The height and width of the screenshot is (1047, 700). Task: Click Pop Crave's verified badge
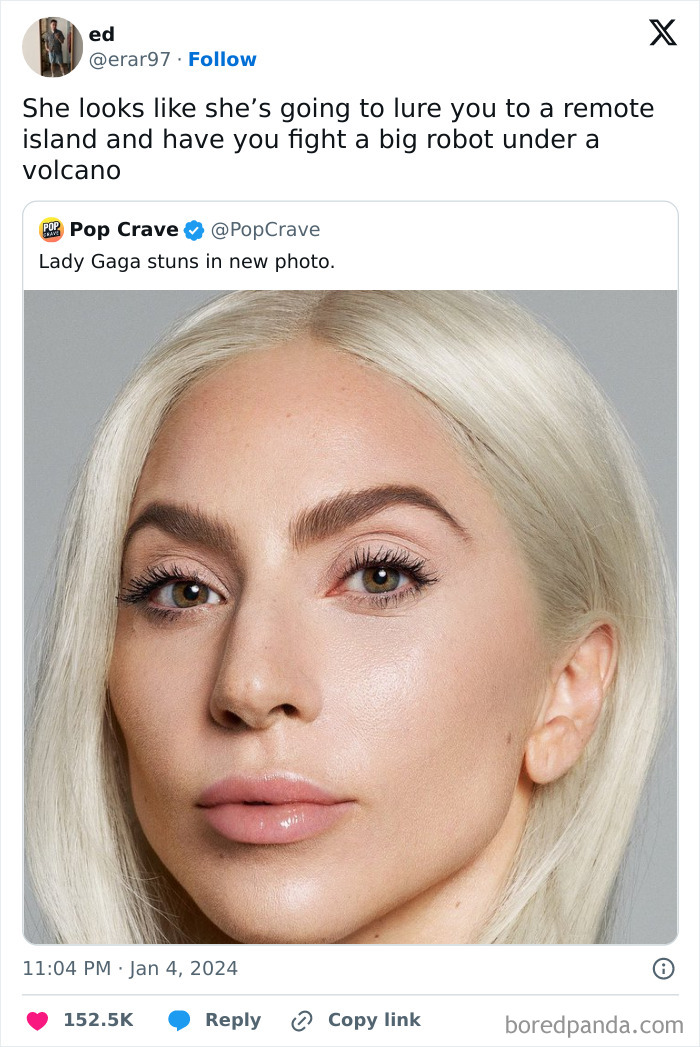(194, 230)
